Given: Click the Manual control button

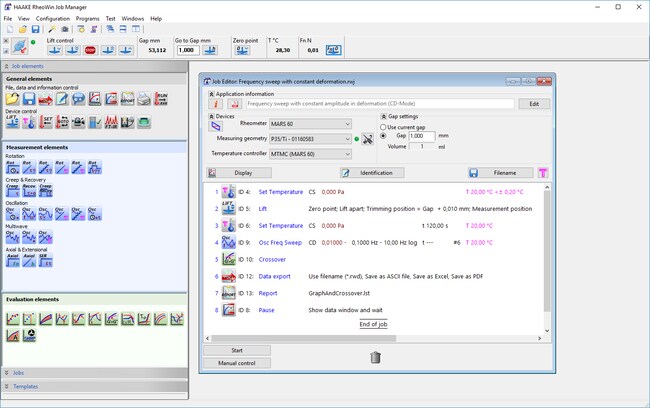Looking at the screenshot, I should 236,362.
